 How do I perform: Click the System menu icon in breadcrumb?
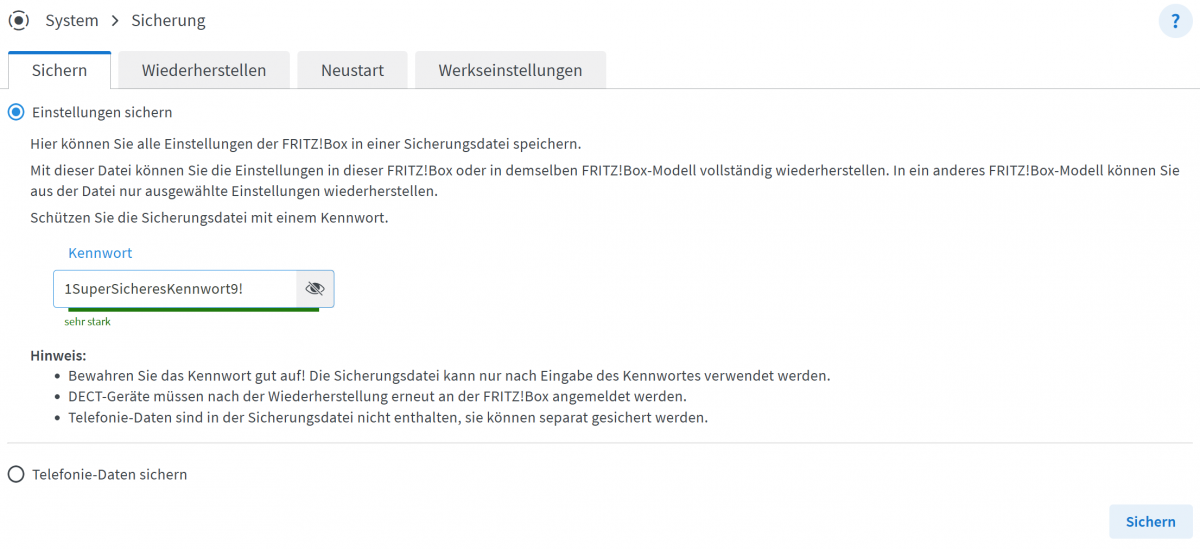click(x=19, y=20)
